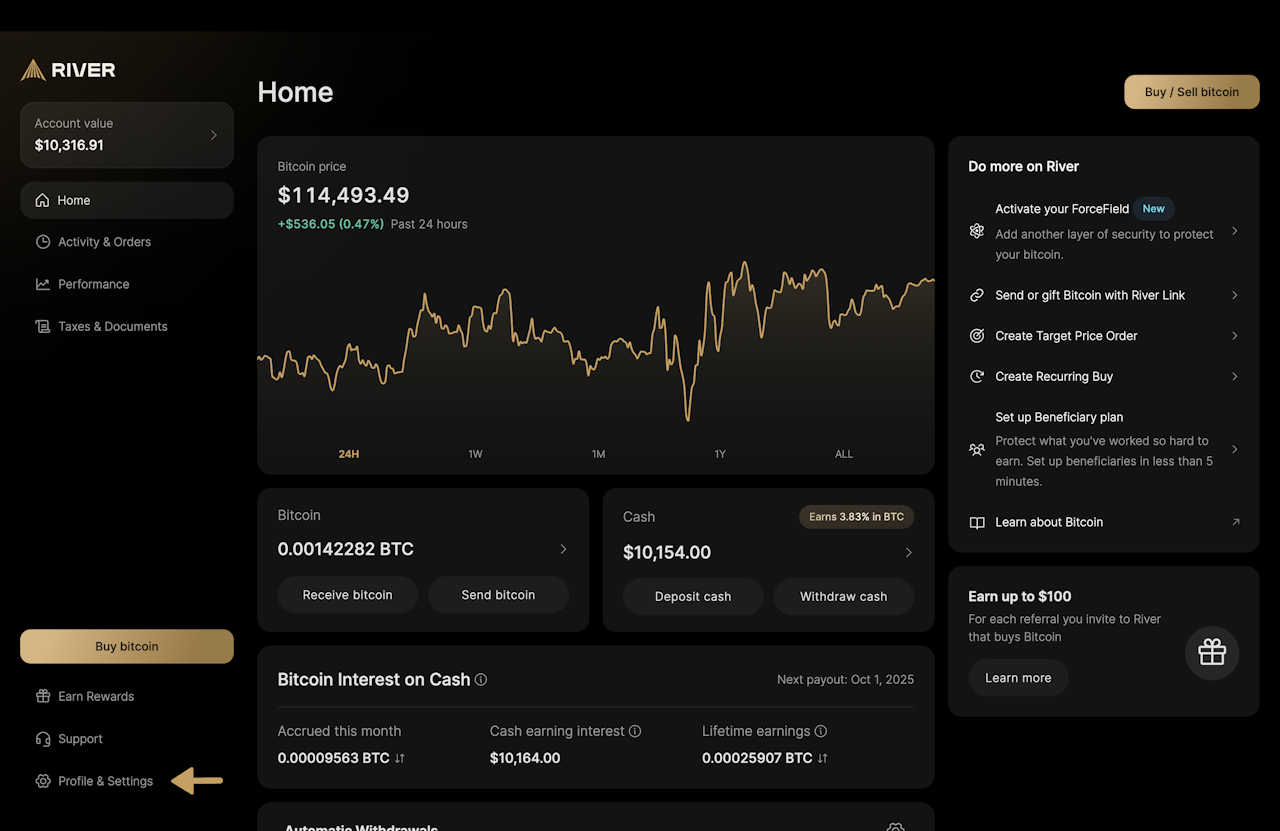The image size is (1280, 831).
Task: Toggle currency for Accrued this month amount
Action: coord(400,758)
